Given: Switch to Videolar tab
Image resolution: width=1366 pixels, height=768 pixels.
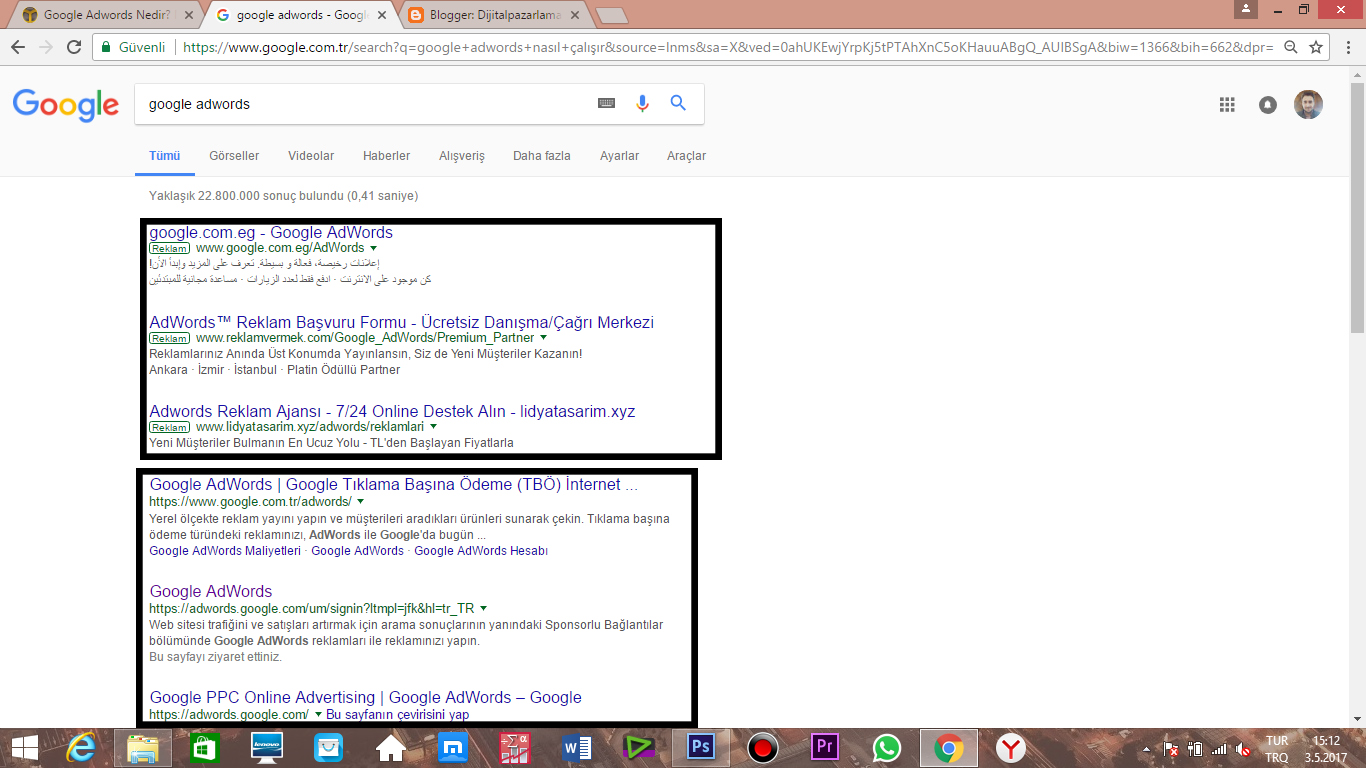Looking at the screenshot, I should click(311, 156).
